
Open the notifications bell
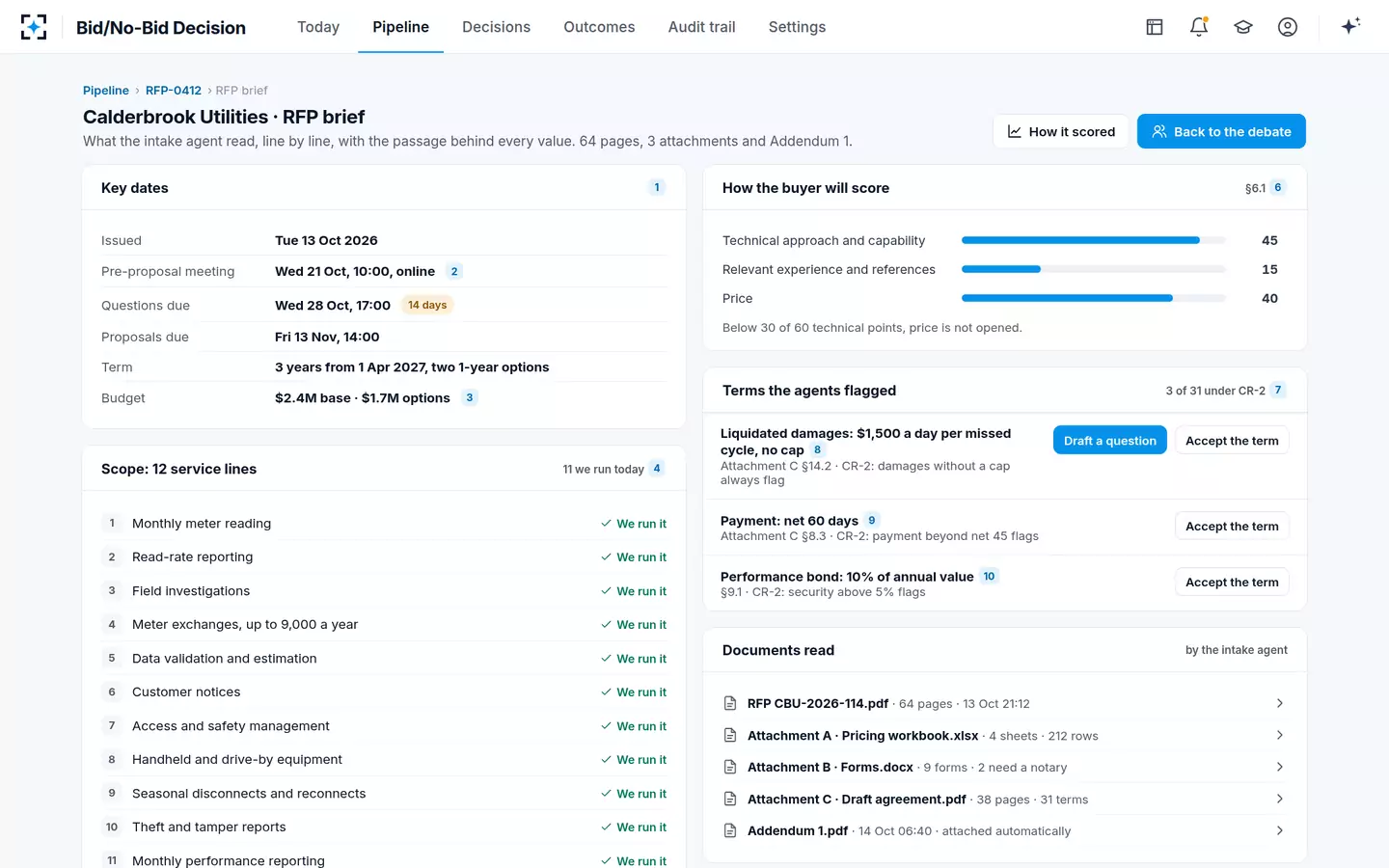pyautogui.click(x=1199, y=27)
